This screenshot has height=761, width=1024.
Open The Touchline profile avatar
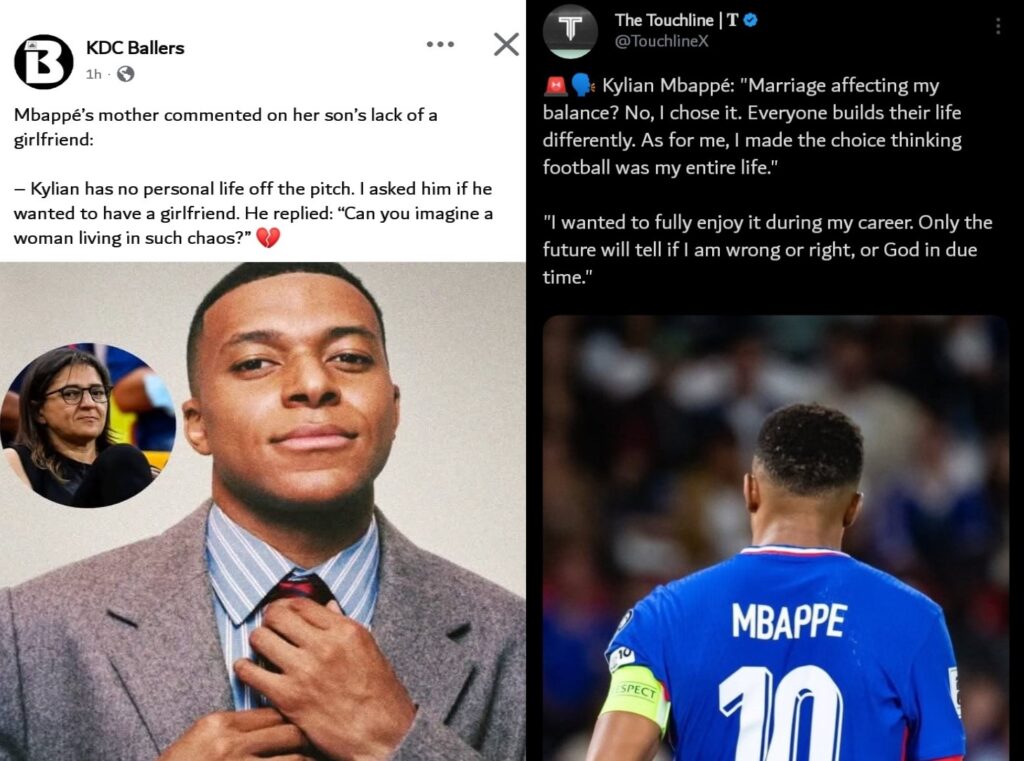coord(570,30)
